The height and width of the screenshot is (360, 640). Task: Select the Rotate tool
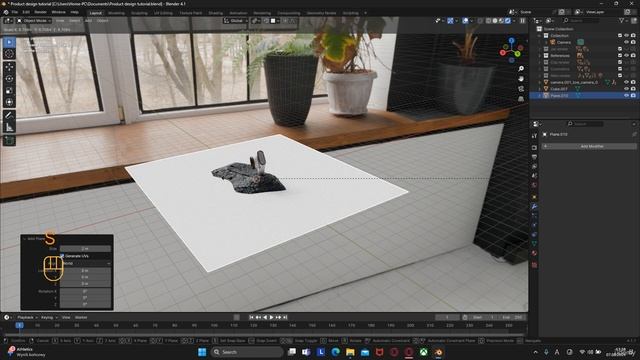pyautogui.click(x=9, y=79)
